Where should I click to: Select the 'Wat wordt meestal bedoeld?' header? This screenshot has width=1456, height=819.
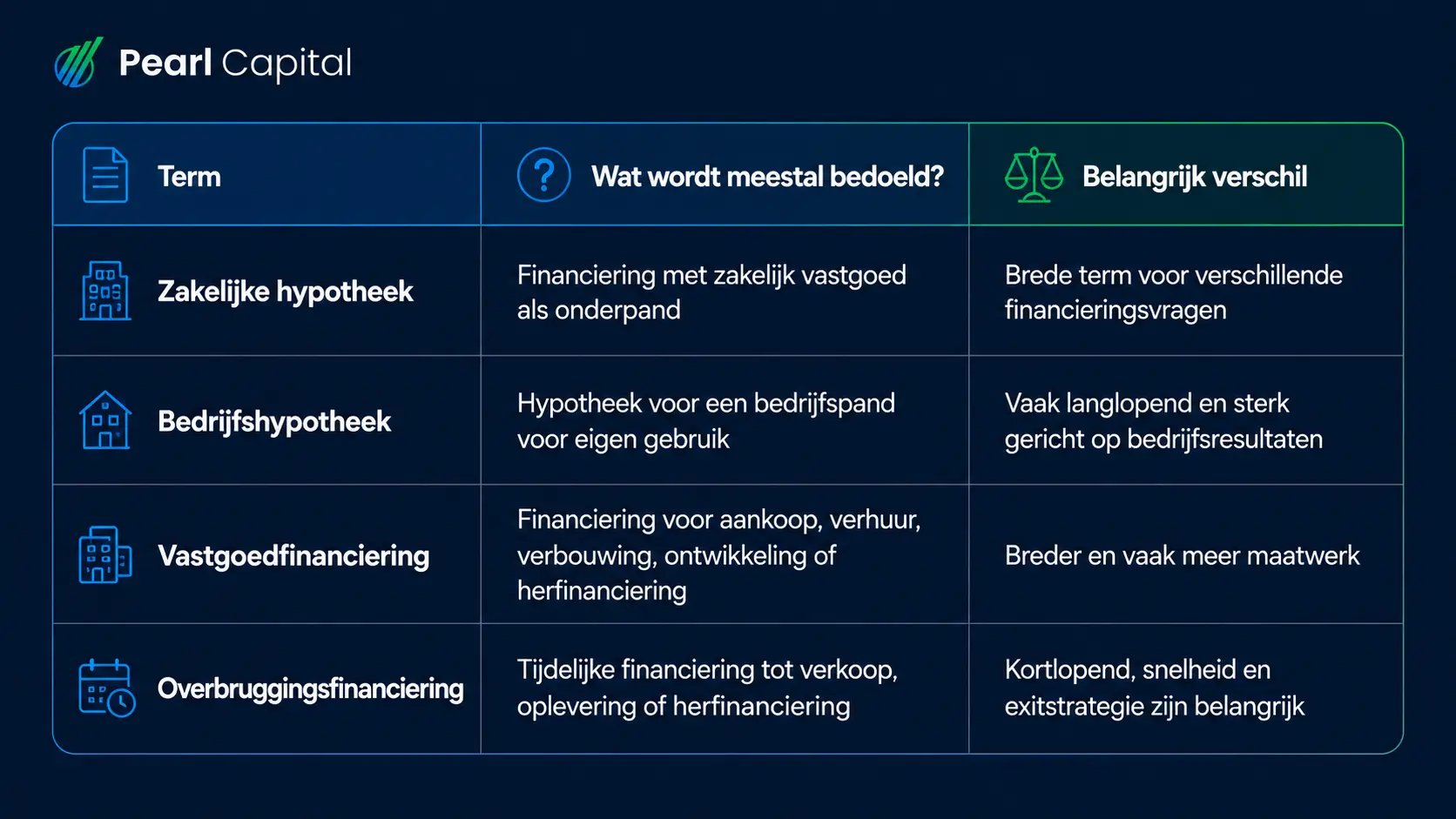point(768,177)
